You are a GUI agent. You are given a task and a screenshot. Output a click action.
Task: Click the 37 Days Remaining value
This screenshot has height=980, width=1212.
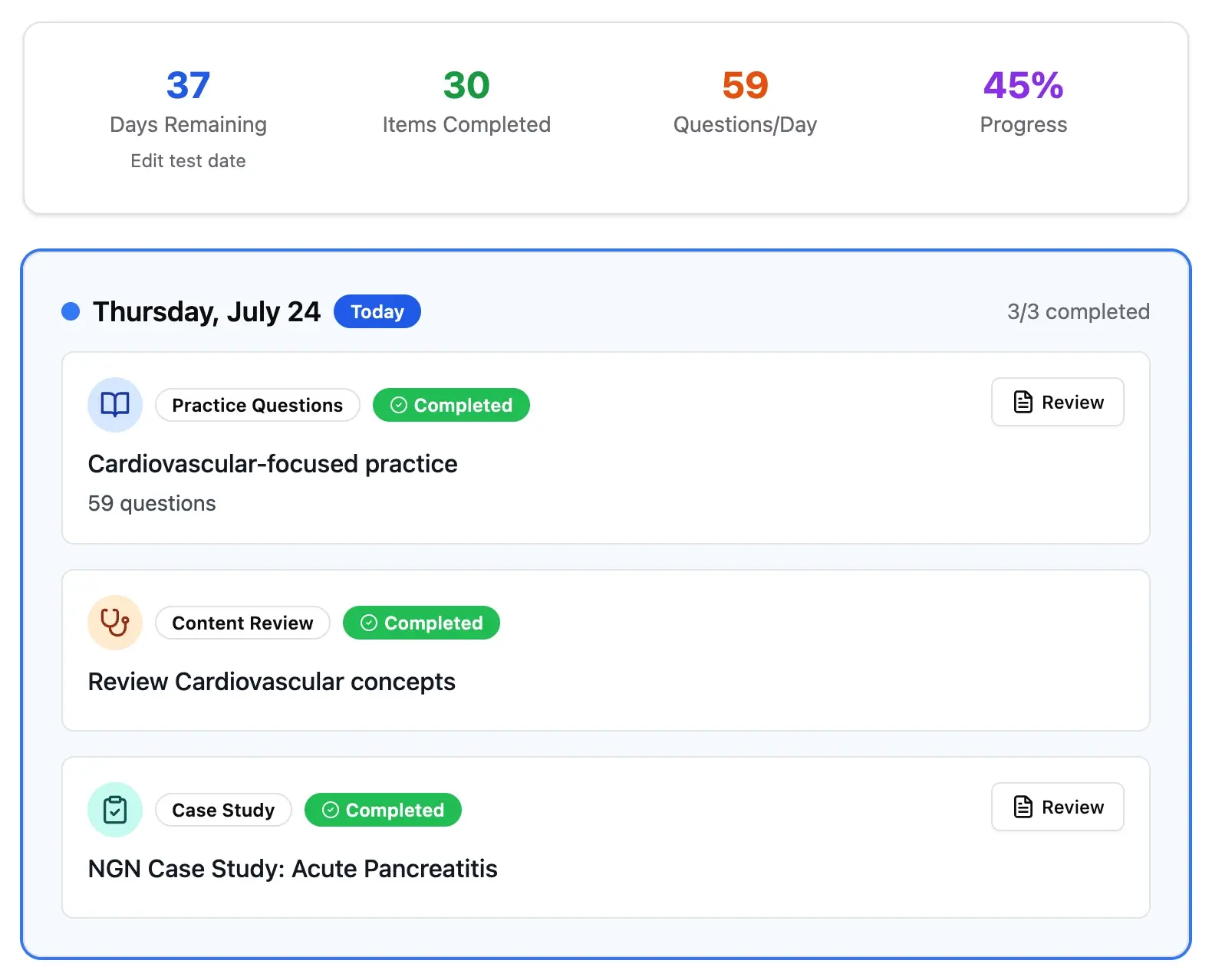pos(188,85)
